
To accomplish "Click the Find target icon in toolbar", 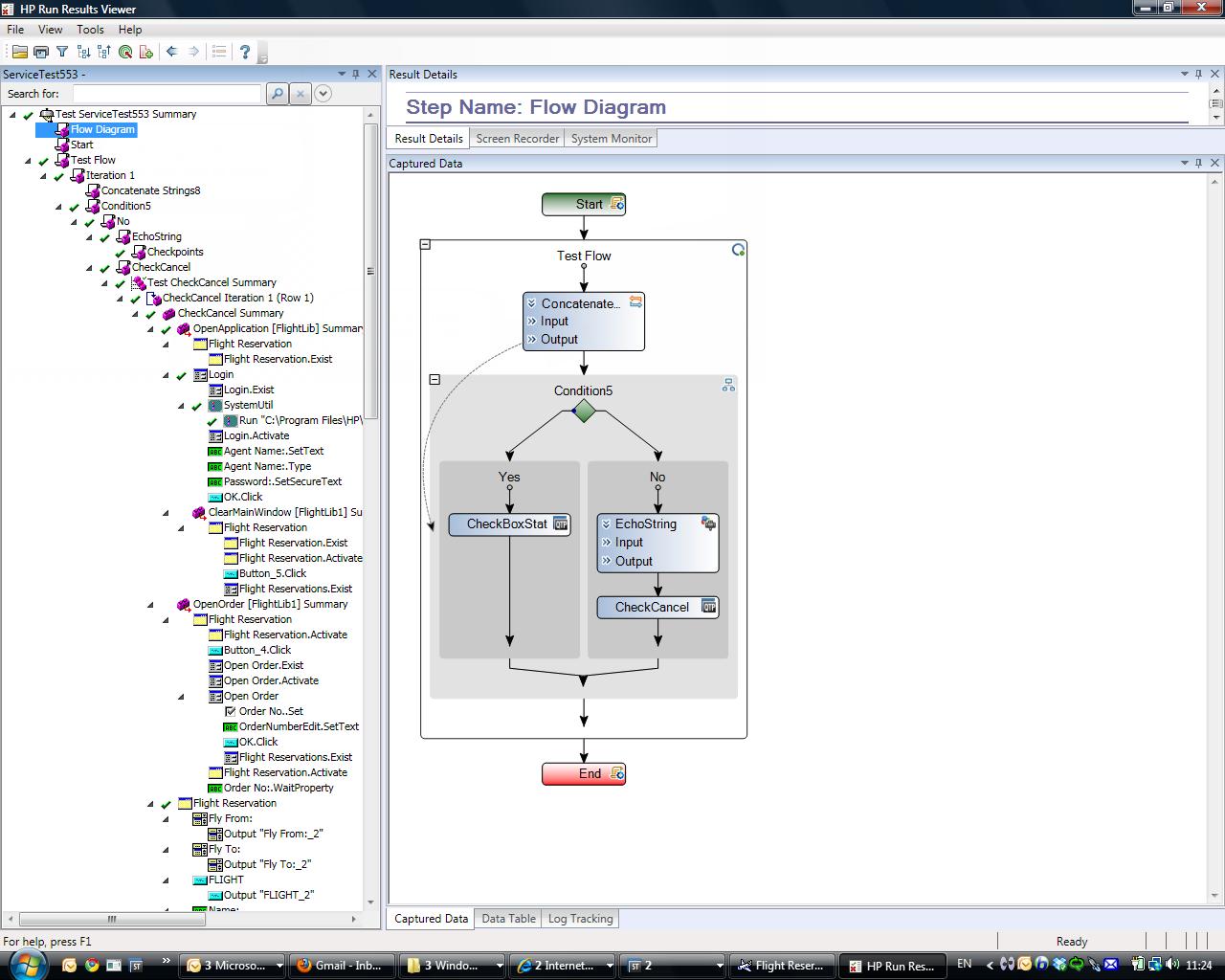I will pyautogui.click(x=125, y=52).
